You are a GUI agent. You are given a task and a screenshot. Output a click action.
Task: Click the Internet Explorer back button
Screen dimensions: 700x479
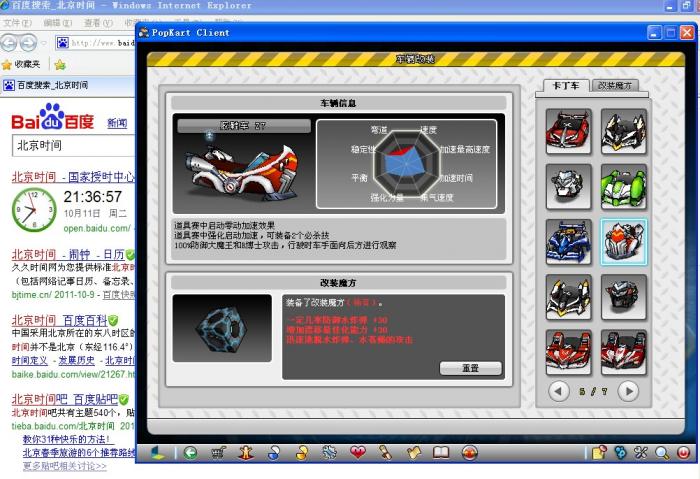click(9, 43)
